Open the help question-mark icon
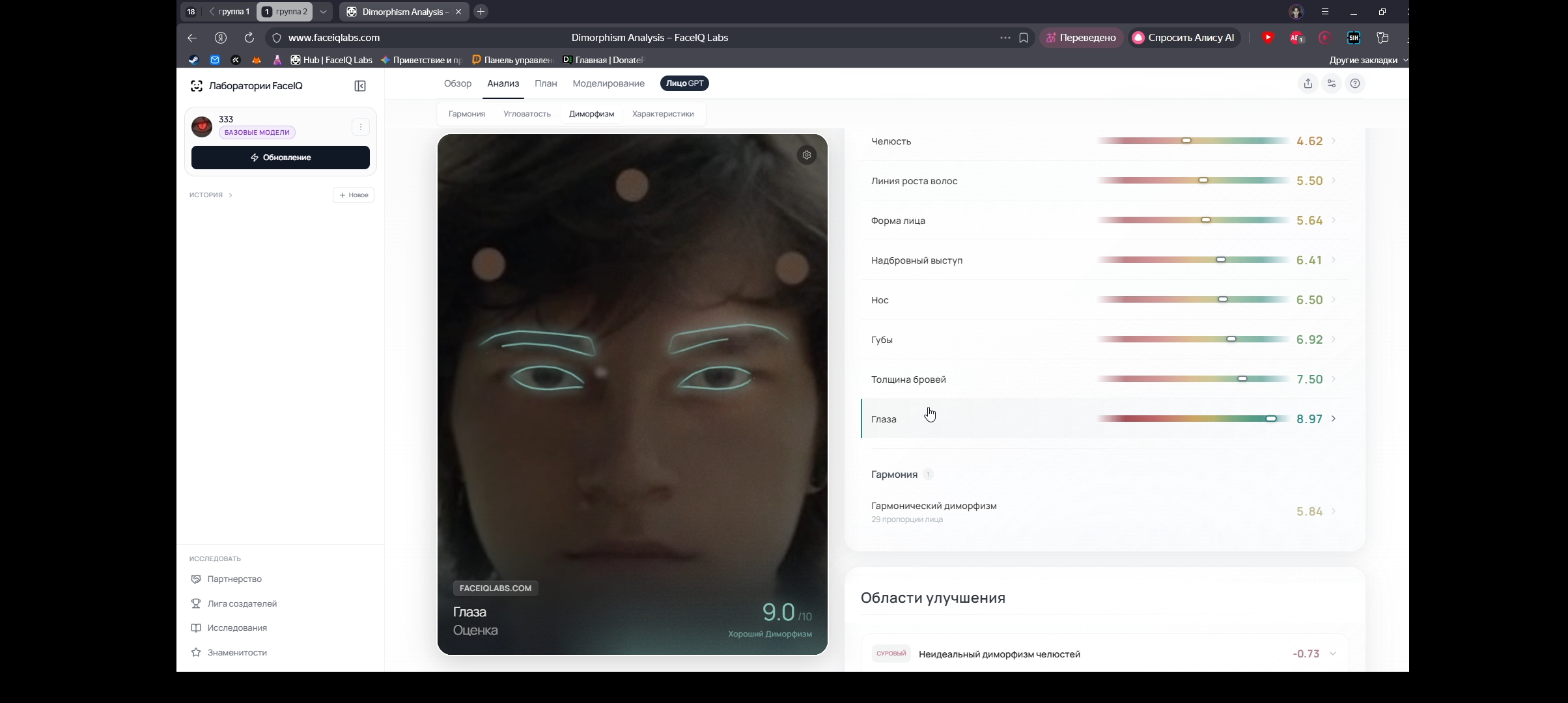This screenshot has width=1568, height=703. coord(1355,83)
